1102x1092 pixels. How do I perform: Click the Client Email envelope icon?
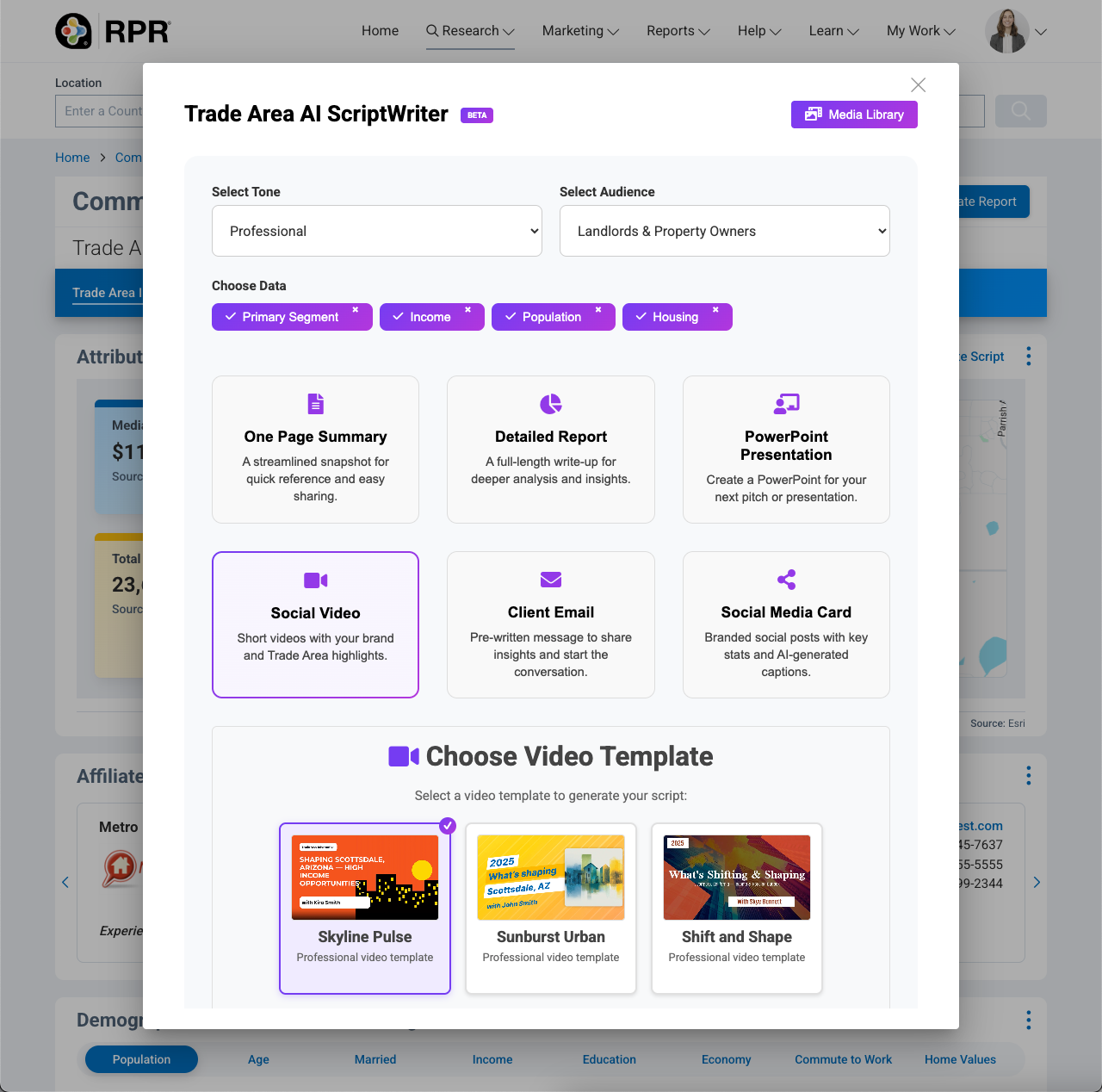pyautogui.click(x=551, y=580)
